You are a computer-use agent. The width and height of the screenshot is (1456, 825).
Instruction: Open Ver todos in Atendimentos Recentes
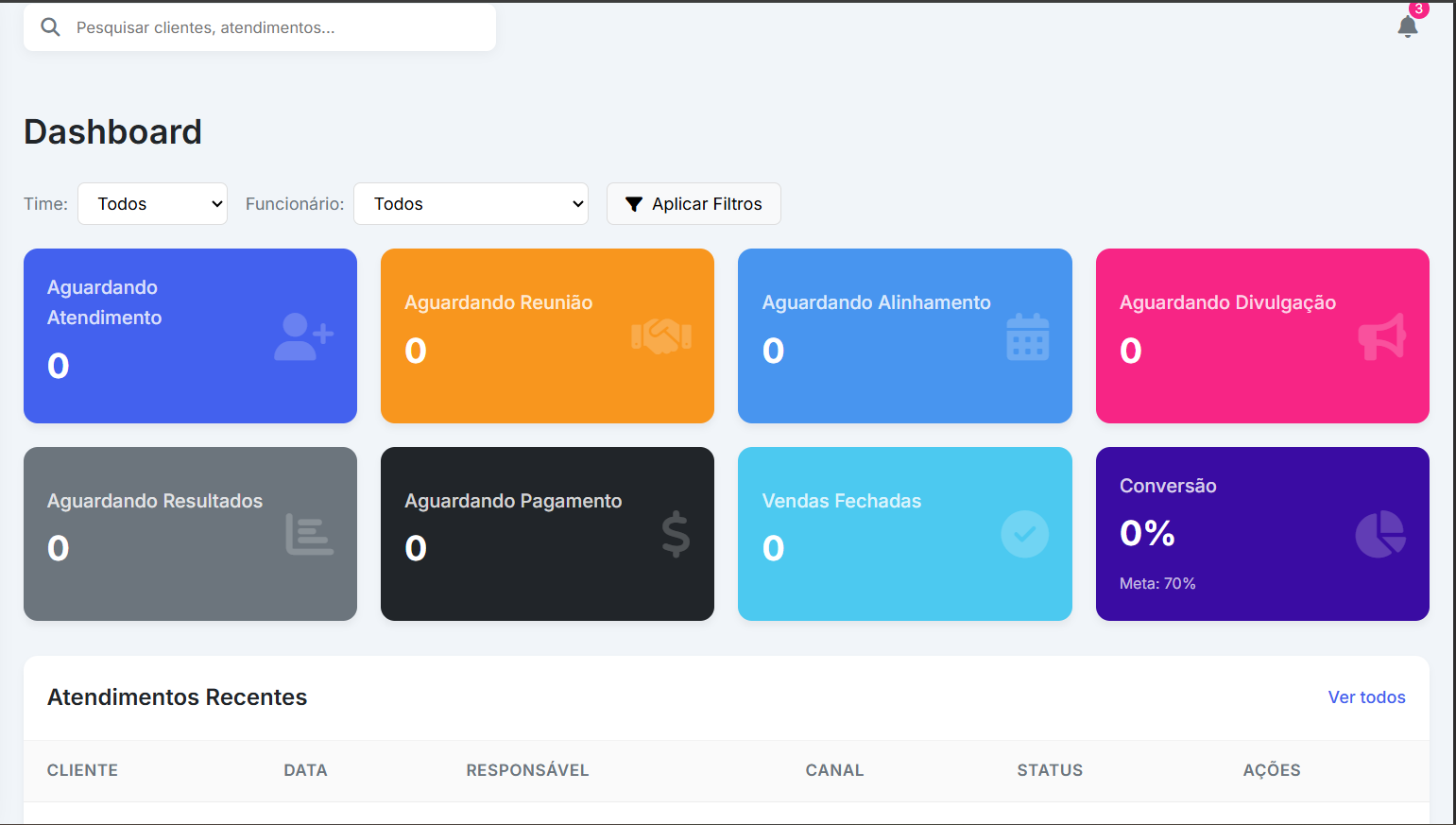pos(1366,696)
